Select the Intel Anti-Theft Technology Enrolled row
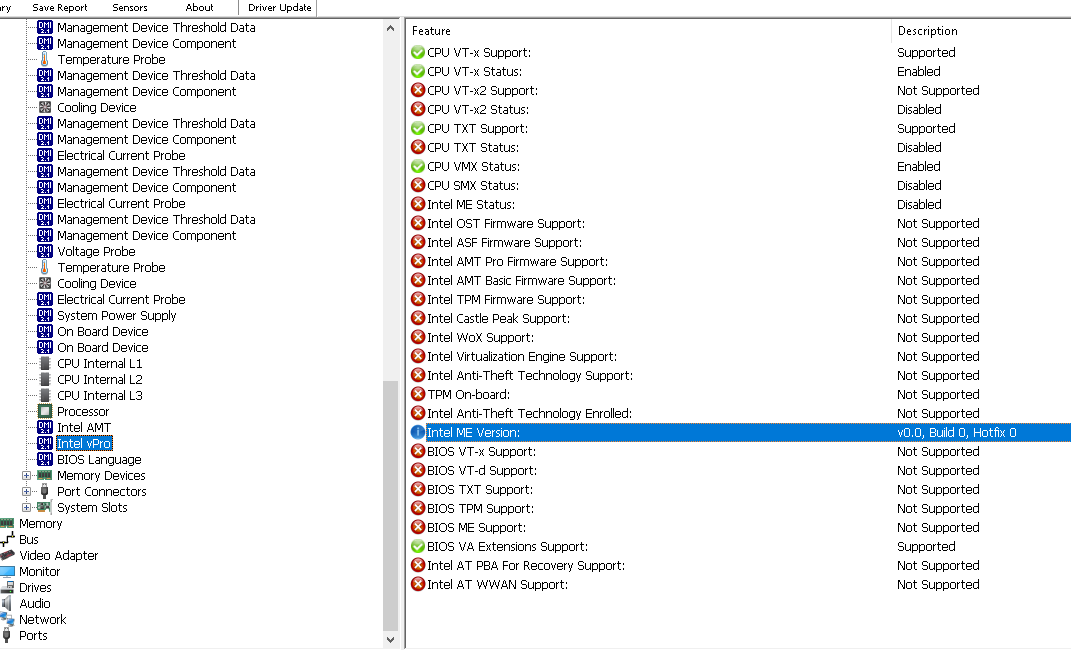The height and width of the screenshot is (650, 1071). pyautogui.click(x=739, y=413)
